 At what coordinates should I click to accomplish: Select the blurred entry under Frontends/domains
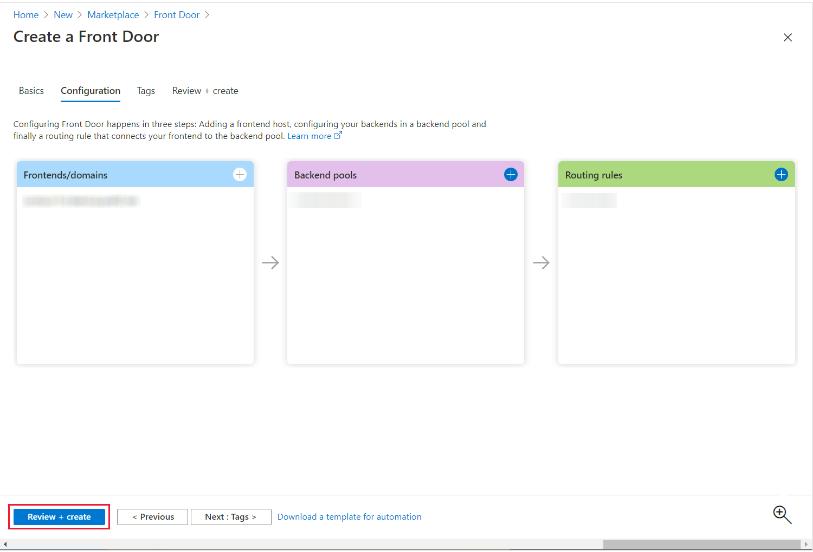pos(80,201)
